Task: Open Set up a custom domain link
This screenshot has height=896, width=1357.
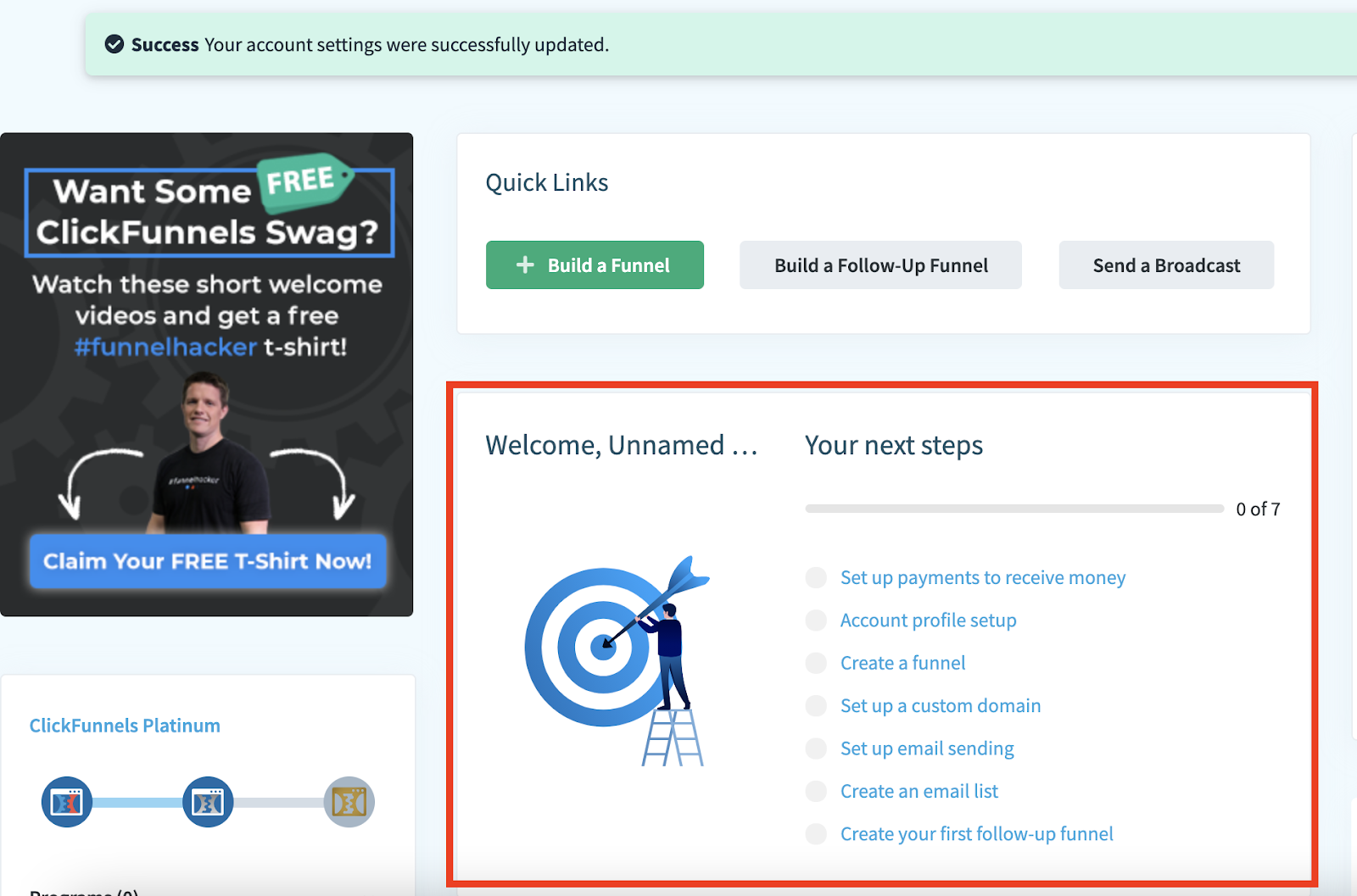Action: [941, 705]
